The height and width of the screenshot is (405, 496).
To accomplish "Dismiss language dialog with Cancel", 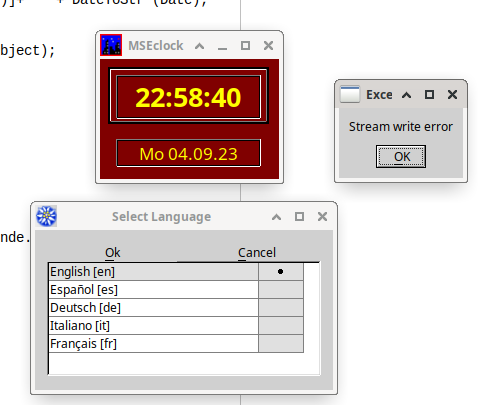I will 257,253.
